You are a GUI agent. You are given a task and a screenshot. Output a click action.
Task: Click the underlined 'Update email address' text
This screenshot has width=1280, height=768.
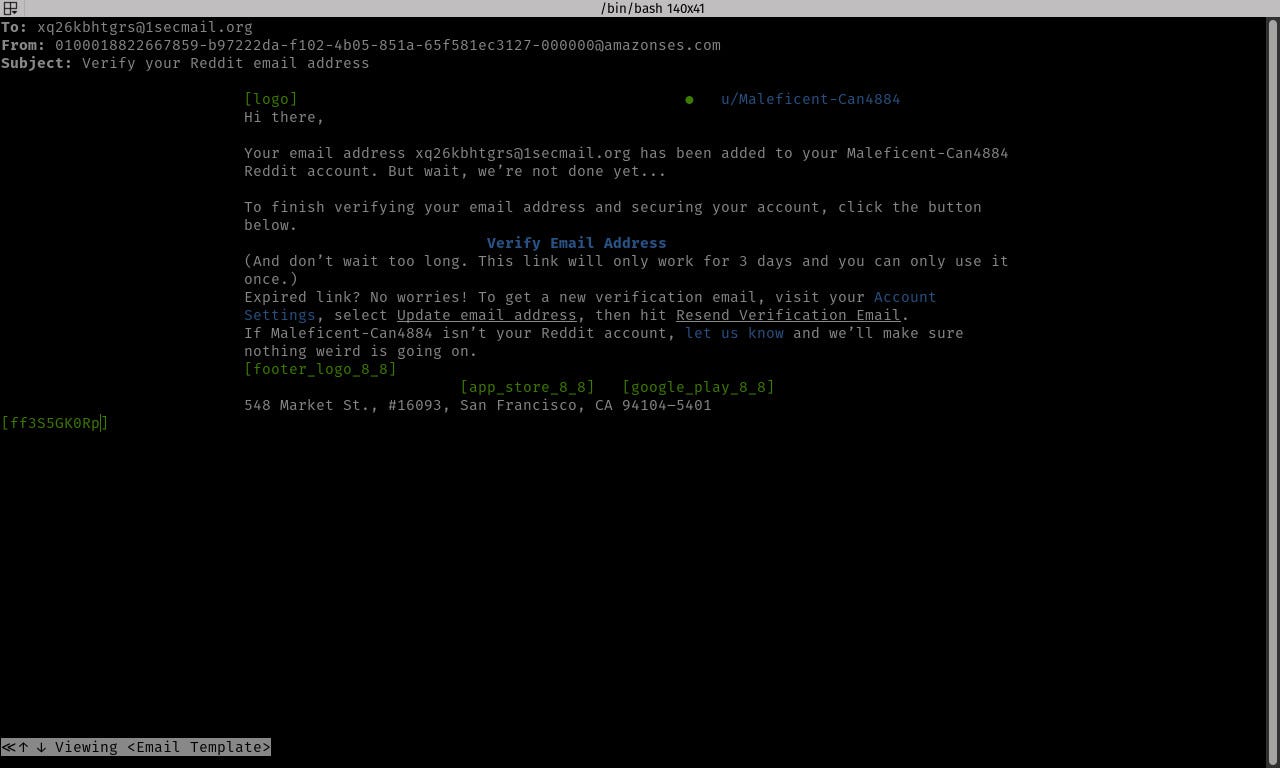[x=486, y=315]
